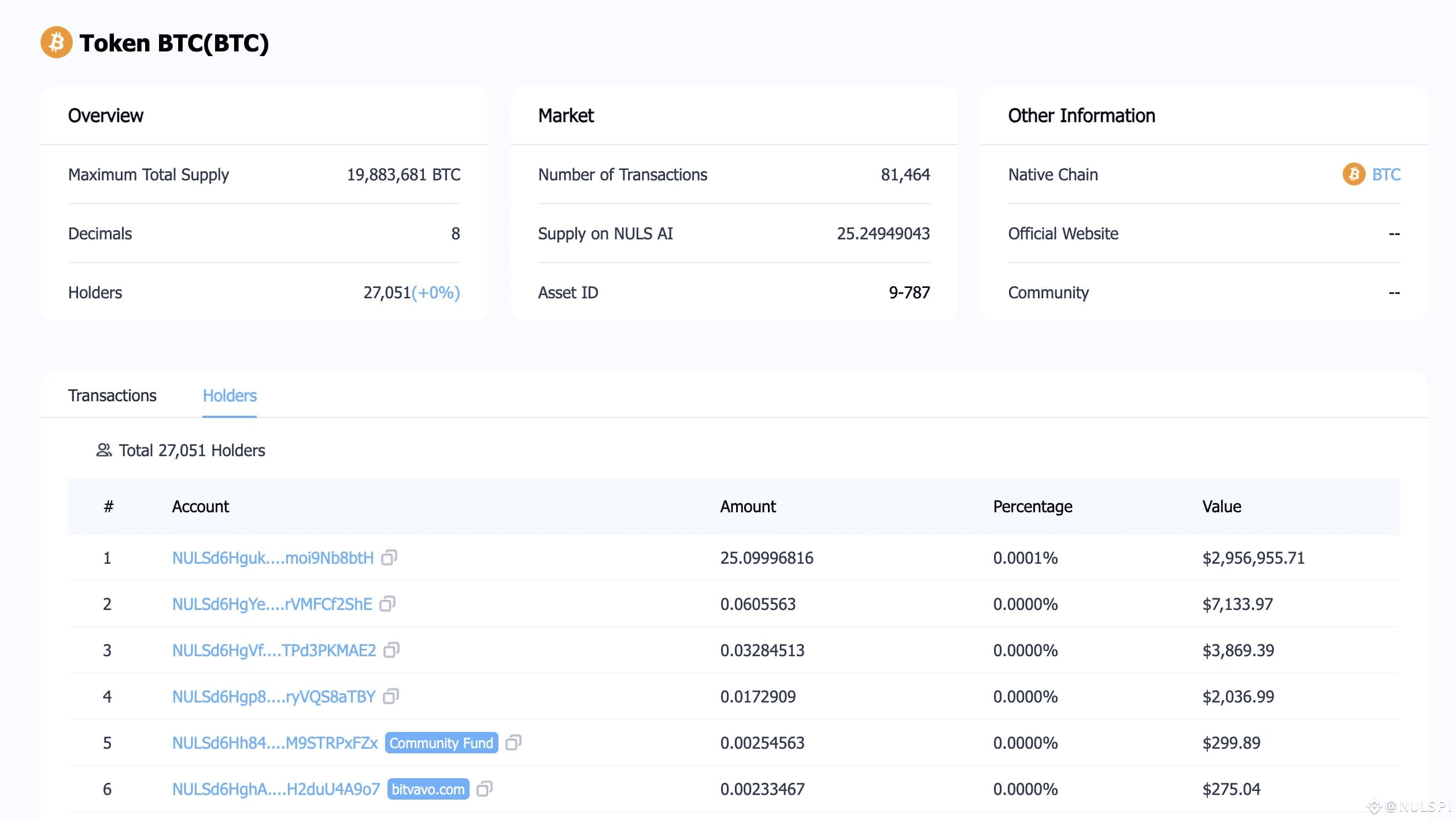The image size is (1456, 821).
Task: Click the amount 0.0172909
Action: (x=757, y=697)
